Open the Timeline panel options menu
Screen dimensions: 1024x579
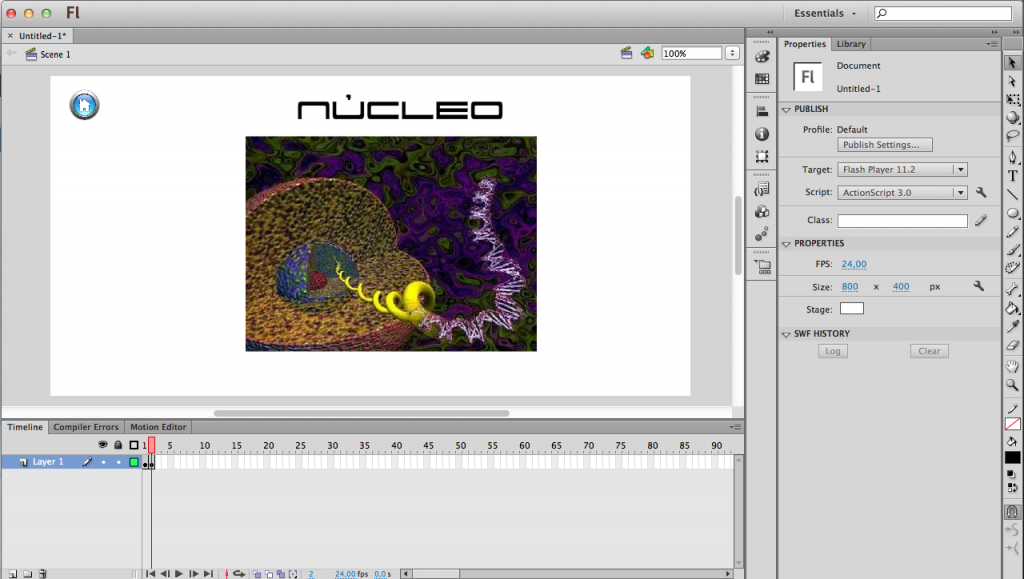736,427
